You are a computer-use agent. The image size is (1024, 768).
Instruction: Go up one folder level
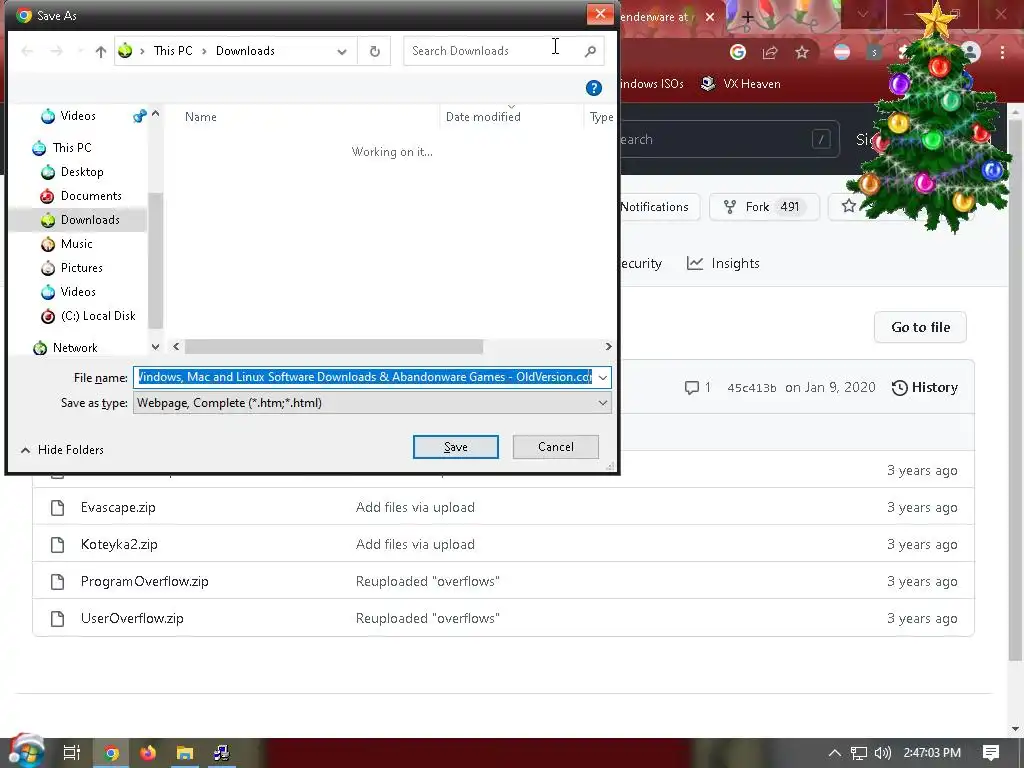[101, 52]
